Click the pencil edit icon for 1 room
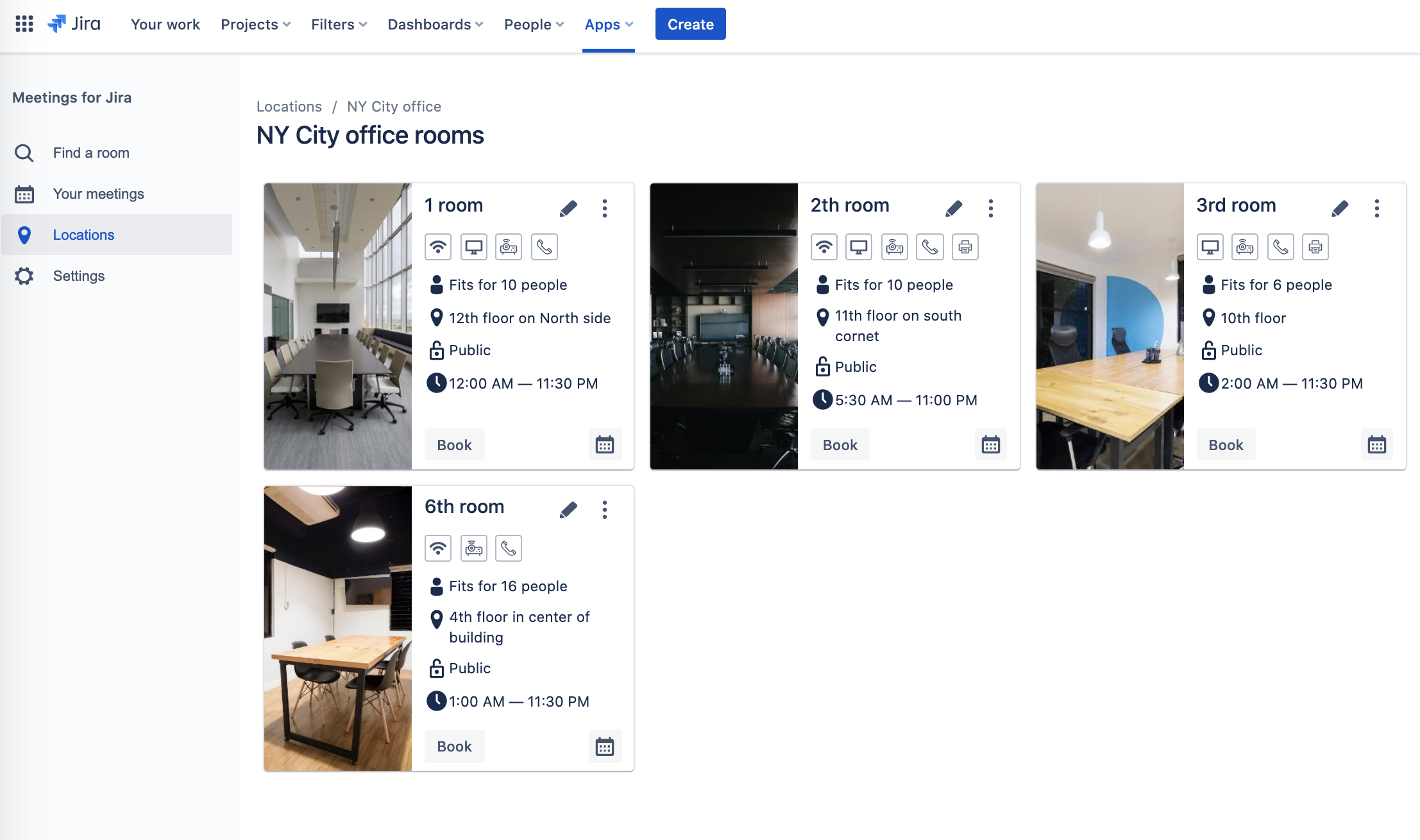The image size is (1420, 840). (x=568, y=208)
